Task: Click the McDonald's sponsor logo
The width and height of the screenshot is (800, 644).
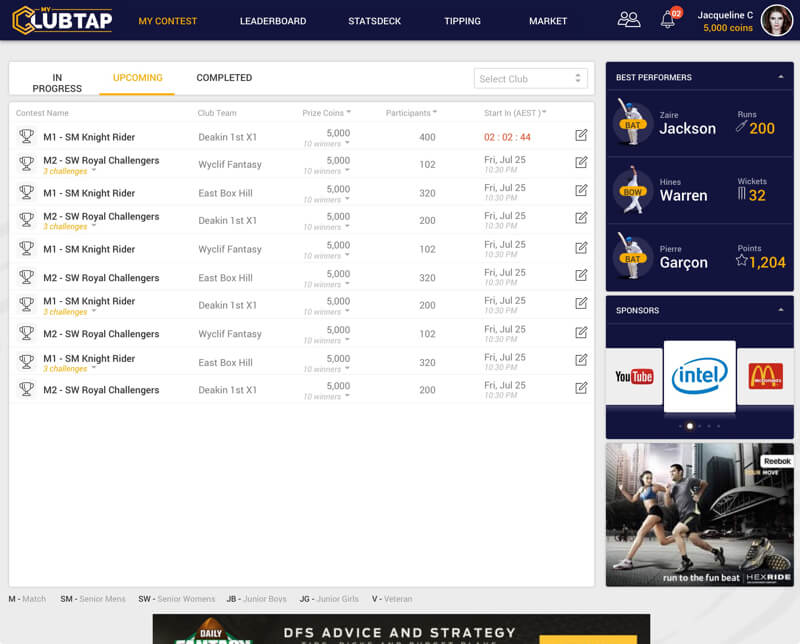Action: 765,377
